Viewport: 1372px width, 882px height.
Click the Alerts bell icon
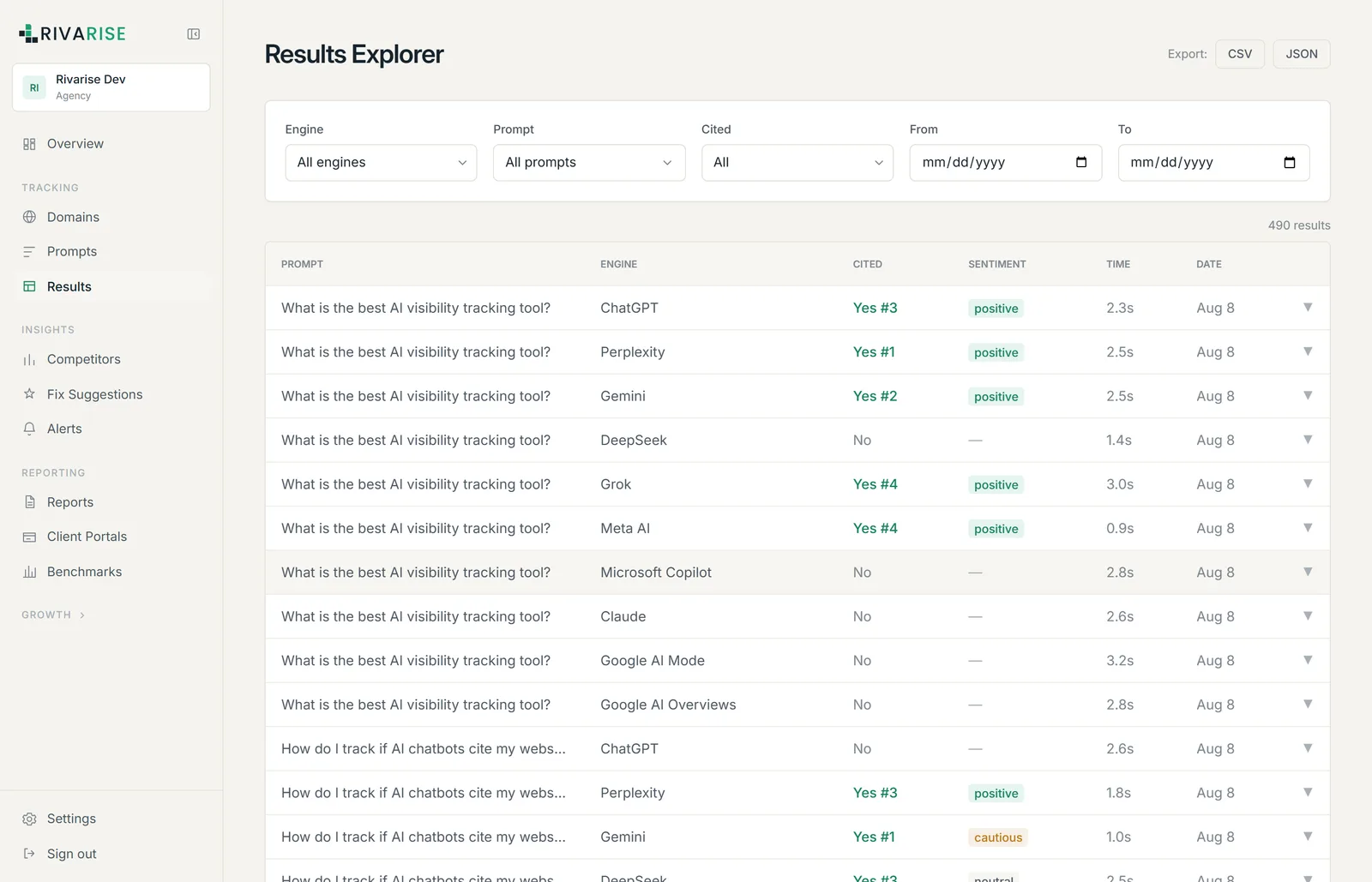[x=29, y=429]
